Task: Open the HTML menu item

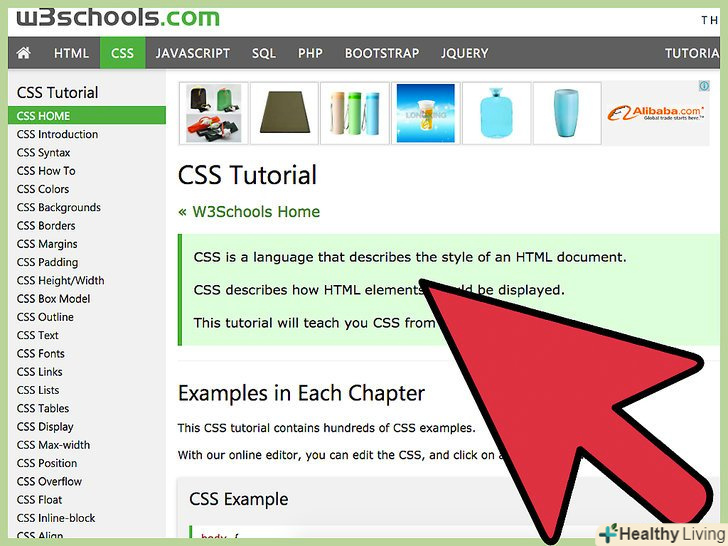Action: click(71, 53)
